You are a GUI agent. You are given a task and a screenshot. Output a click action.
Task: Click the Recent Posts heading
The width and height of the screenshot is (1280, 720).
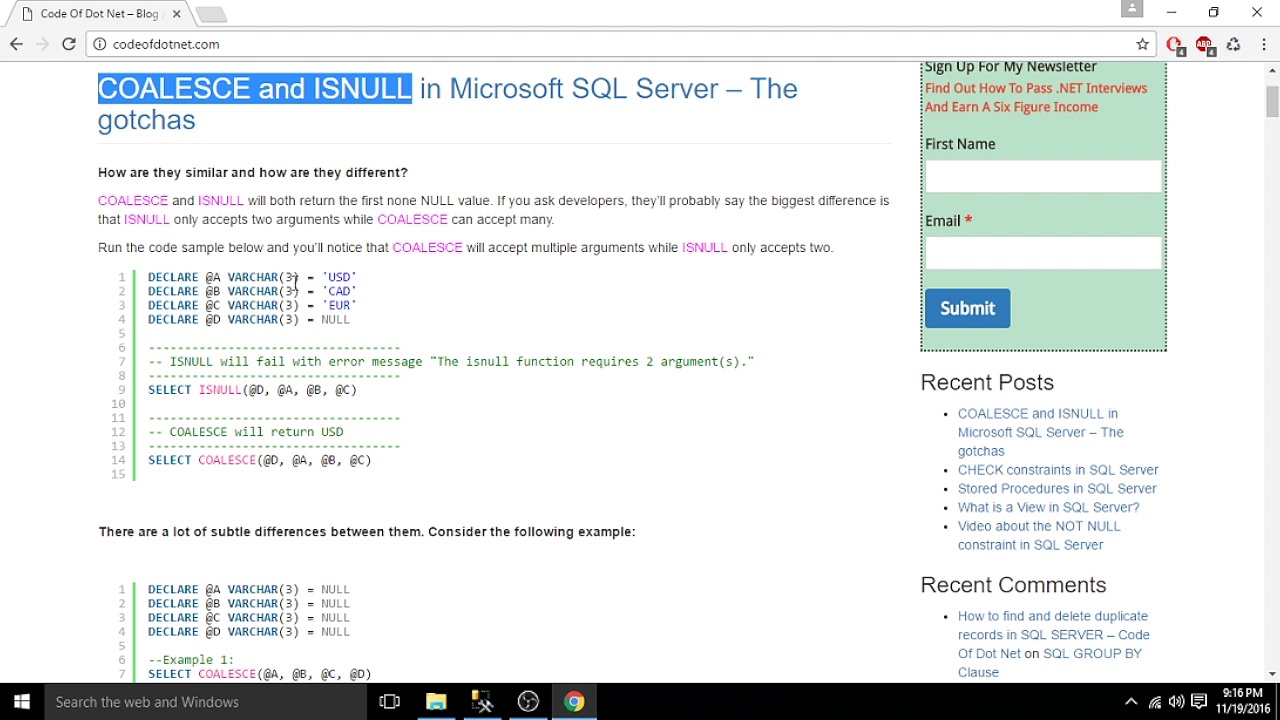pos(987,383)
